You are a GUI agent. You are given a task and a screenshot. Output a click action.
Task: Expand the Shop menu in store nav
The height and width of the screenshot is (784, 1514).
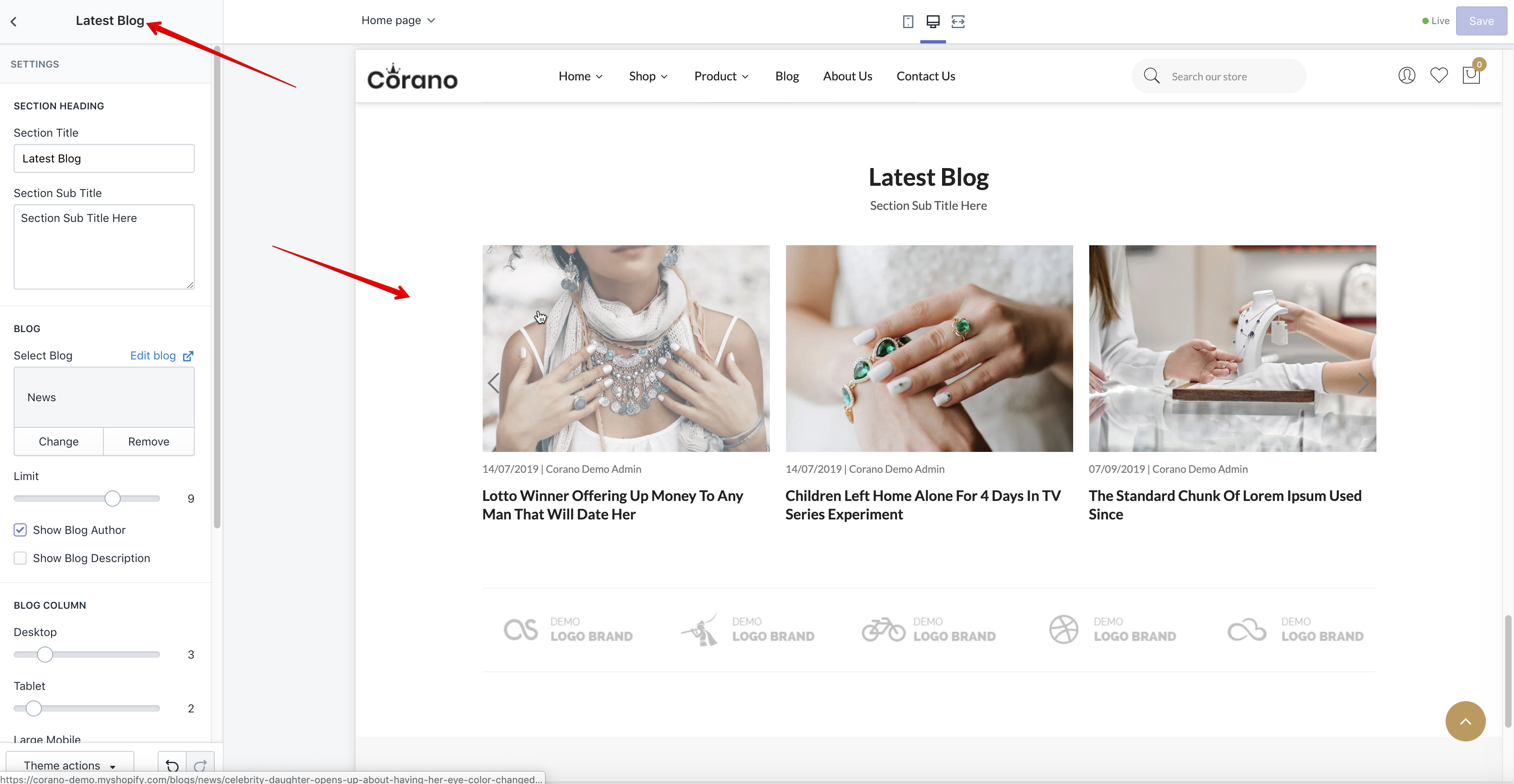(x=648, y=76)
